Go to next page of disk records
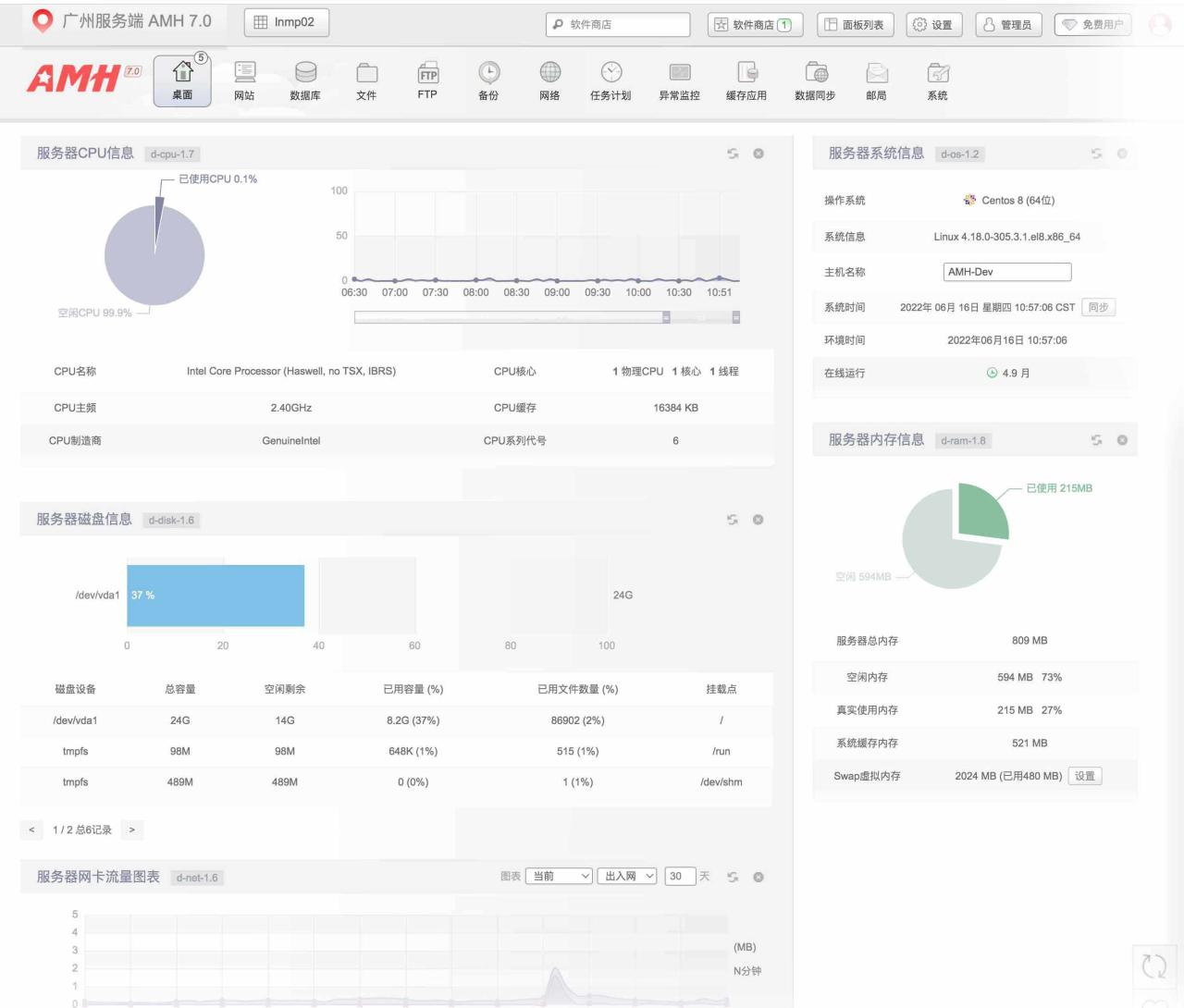Image resolution: width=1184 pixels, height=1008 pixels. pyautogui.click(x=132, y=830)
